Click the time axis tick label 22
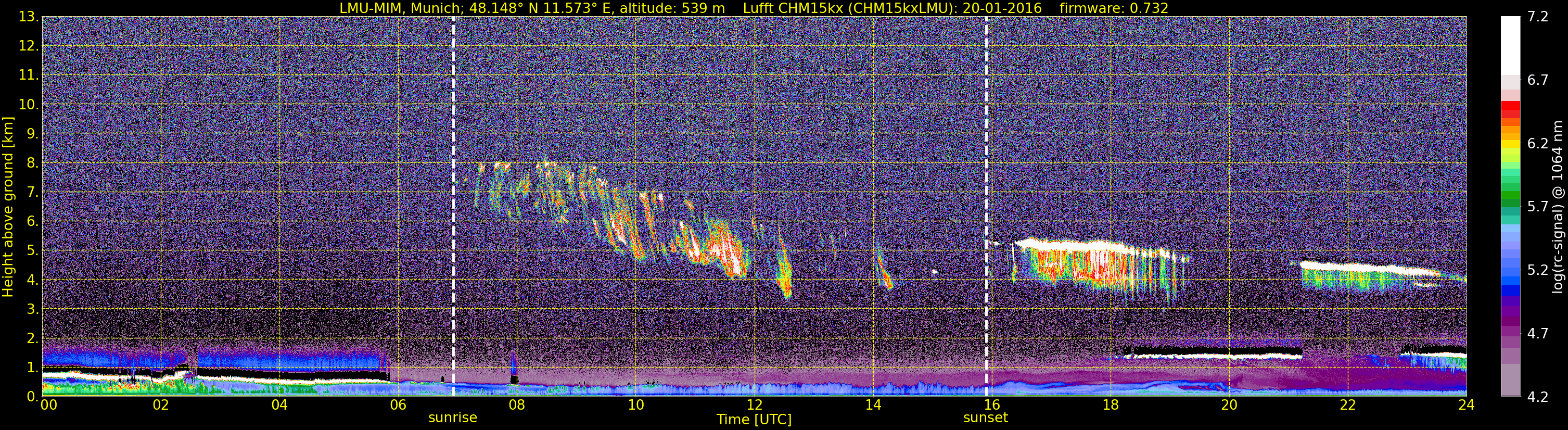 (1348, 406)
